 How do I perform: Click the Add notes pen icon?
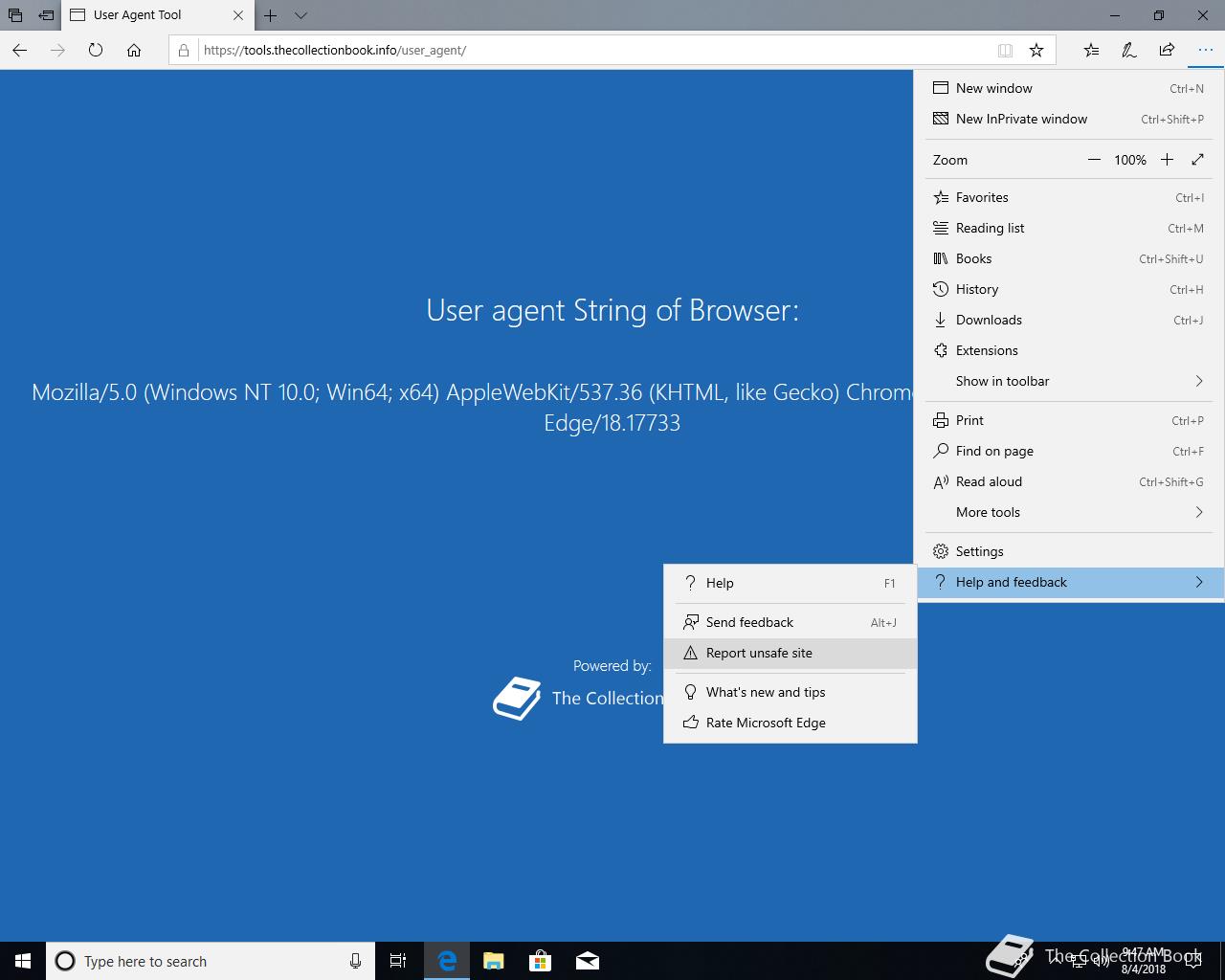click(x=1129, y=50)
